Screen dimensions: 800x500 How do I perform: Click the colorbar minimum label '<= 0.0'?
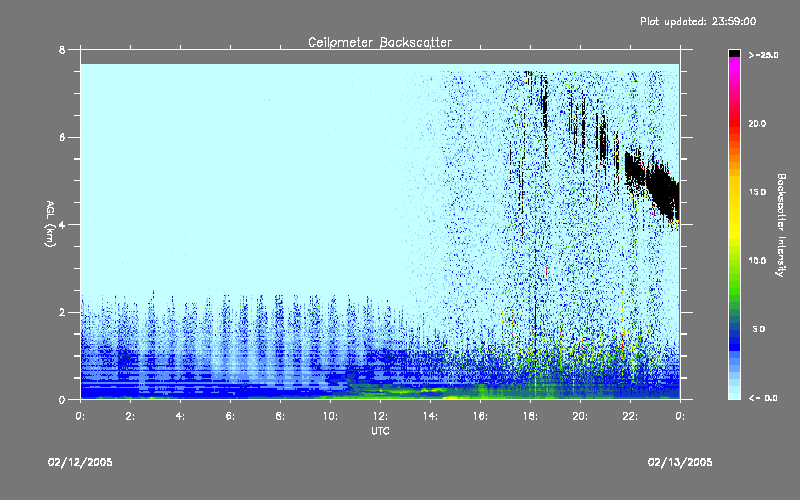tap(763, 398)
